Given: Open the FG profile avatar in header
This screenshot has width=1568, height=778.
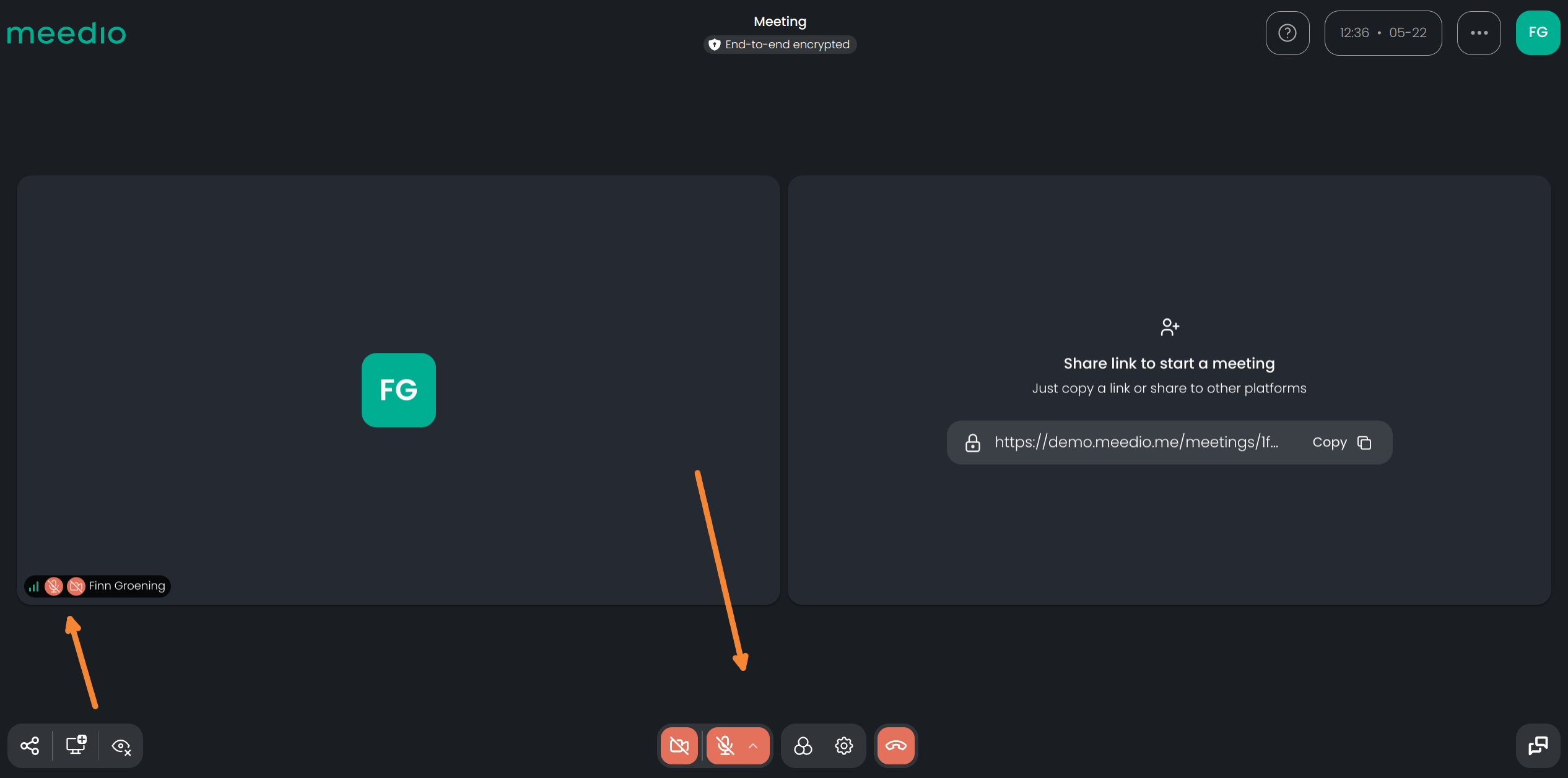Looking at the screenshot, I should click(x=1538, y=33).
